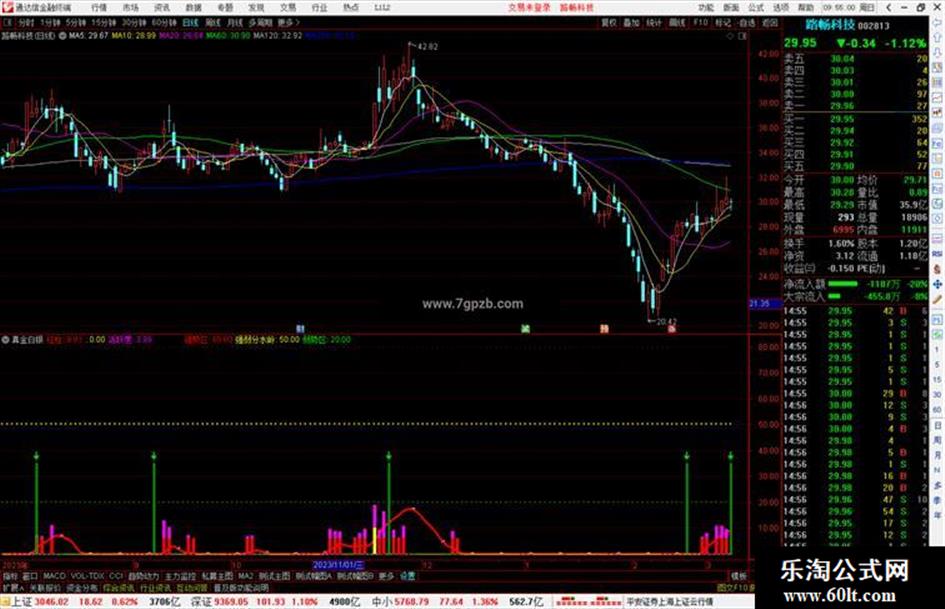Click the 深证 index value in status bar
Image resolution: width=945 pixels, height=609 pixels.
click(232, 602)
